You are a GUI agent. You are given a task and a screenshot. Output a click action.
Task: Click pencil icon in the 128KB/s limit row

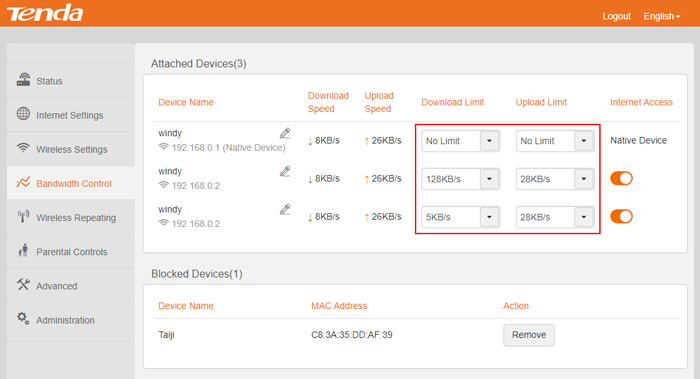pos(285,171)
